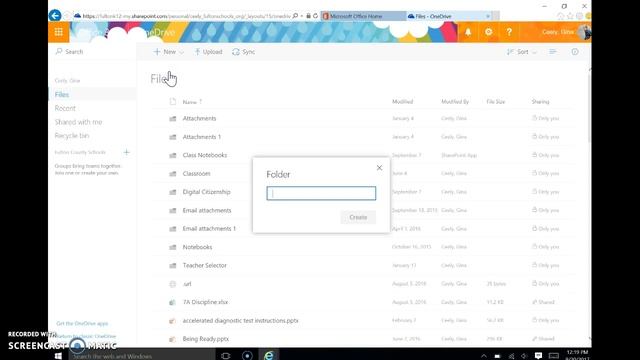Viewport: 640px width, 360px height.
Task: Click the Upload button
Action: 209,52
